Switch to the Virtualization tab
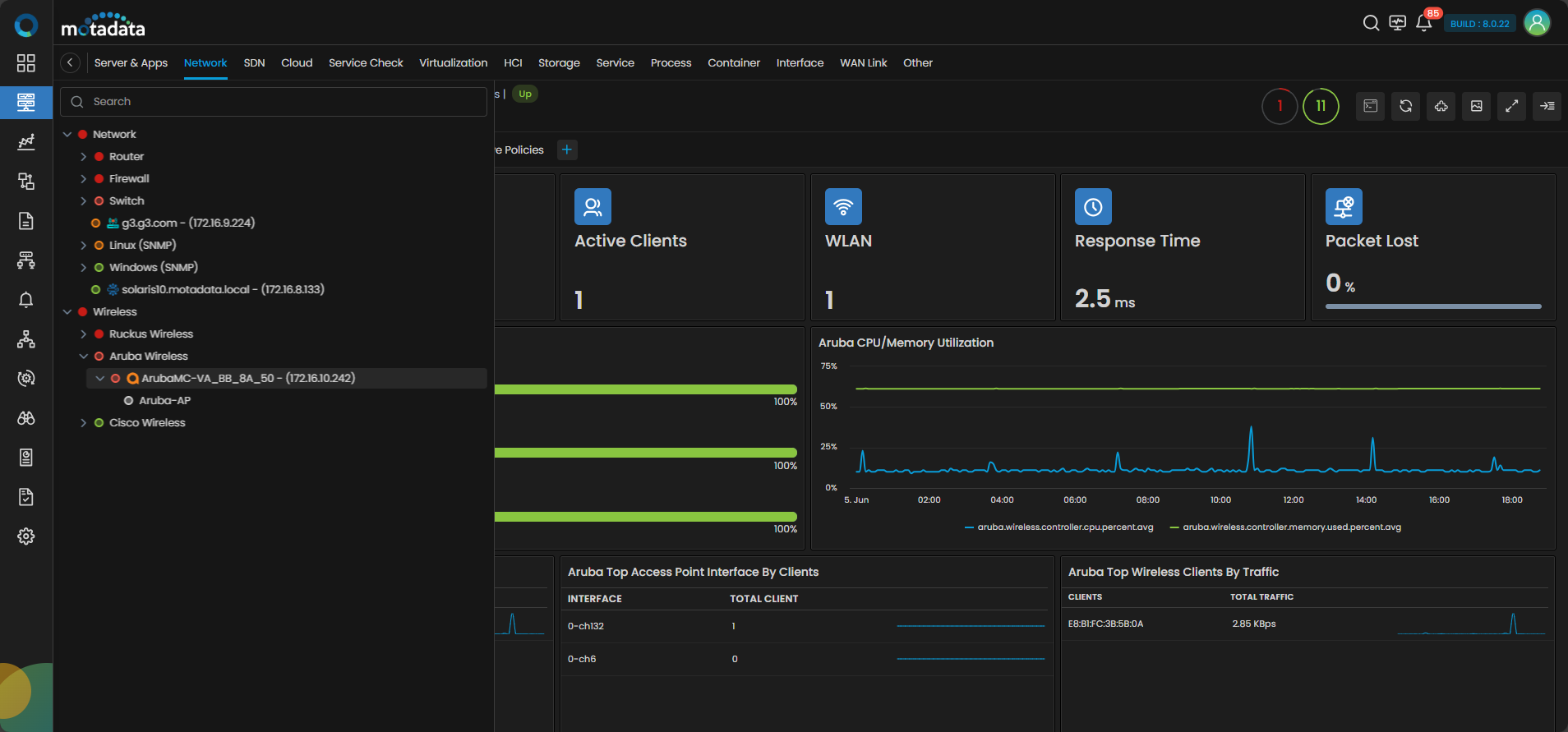The height and width of the screenshot is (732, 1568). tap(453, 63)
